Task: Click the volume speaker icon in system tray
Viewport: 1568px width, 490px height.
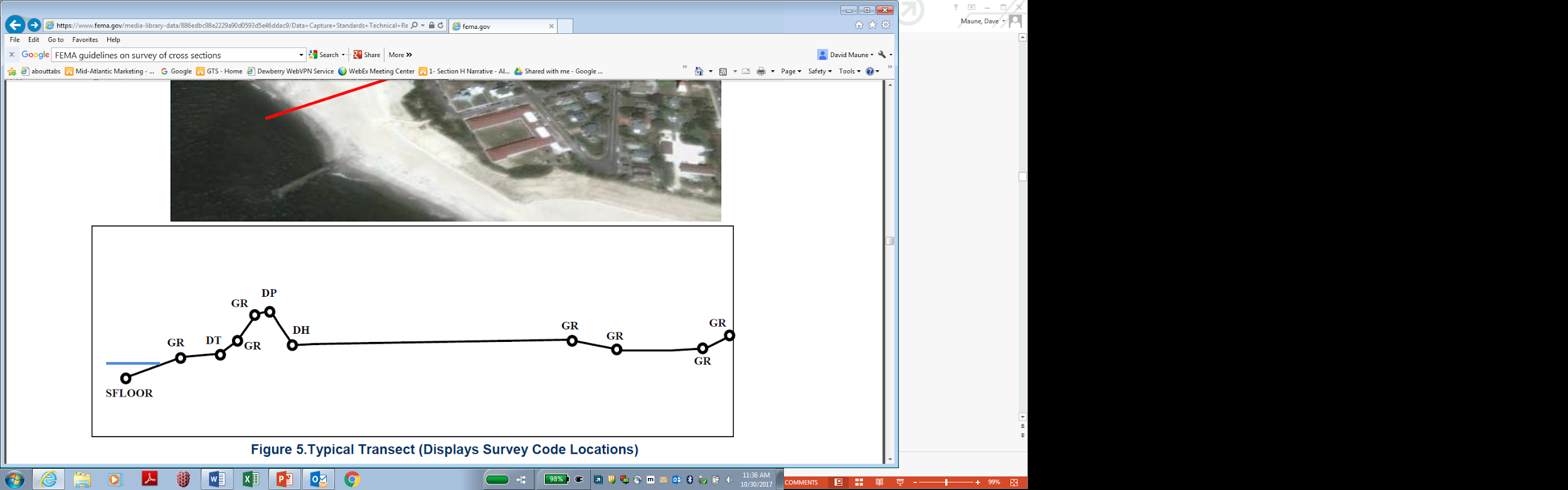Action: 729,480
